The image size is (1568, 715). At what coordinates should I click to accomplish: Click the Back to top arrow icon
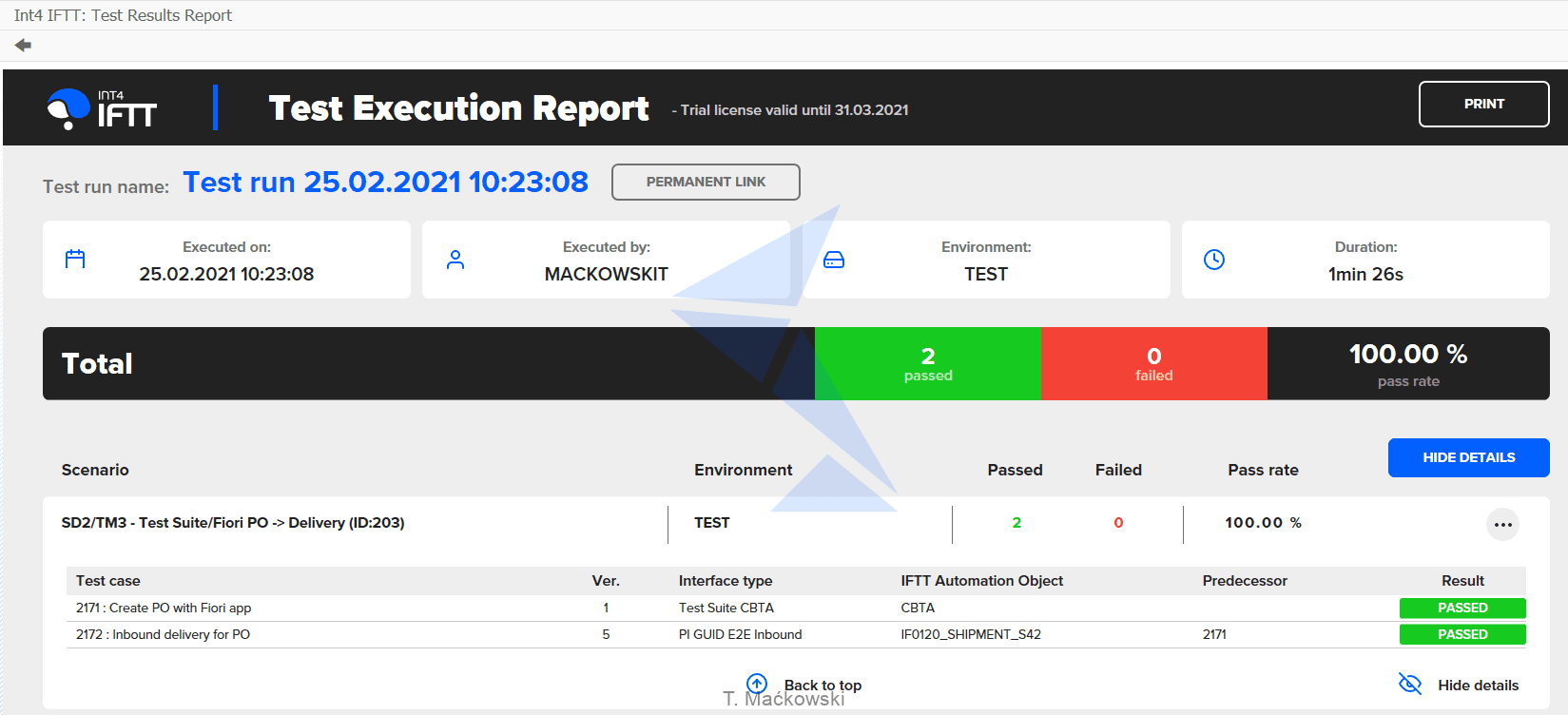pos(757,684)
